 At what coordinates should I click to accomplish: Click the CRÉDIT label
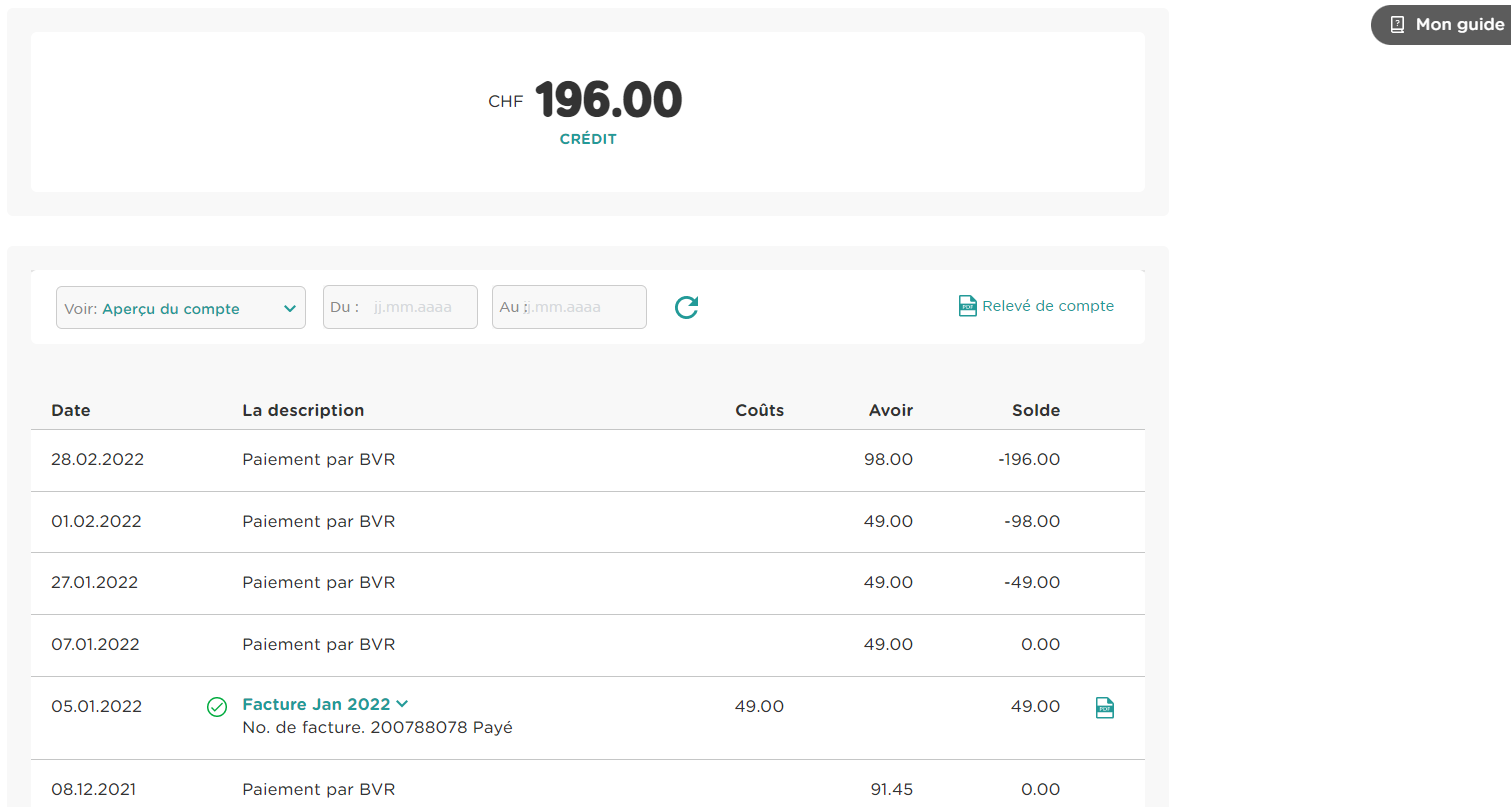click(588, 139)
